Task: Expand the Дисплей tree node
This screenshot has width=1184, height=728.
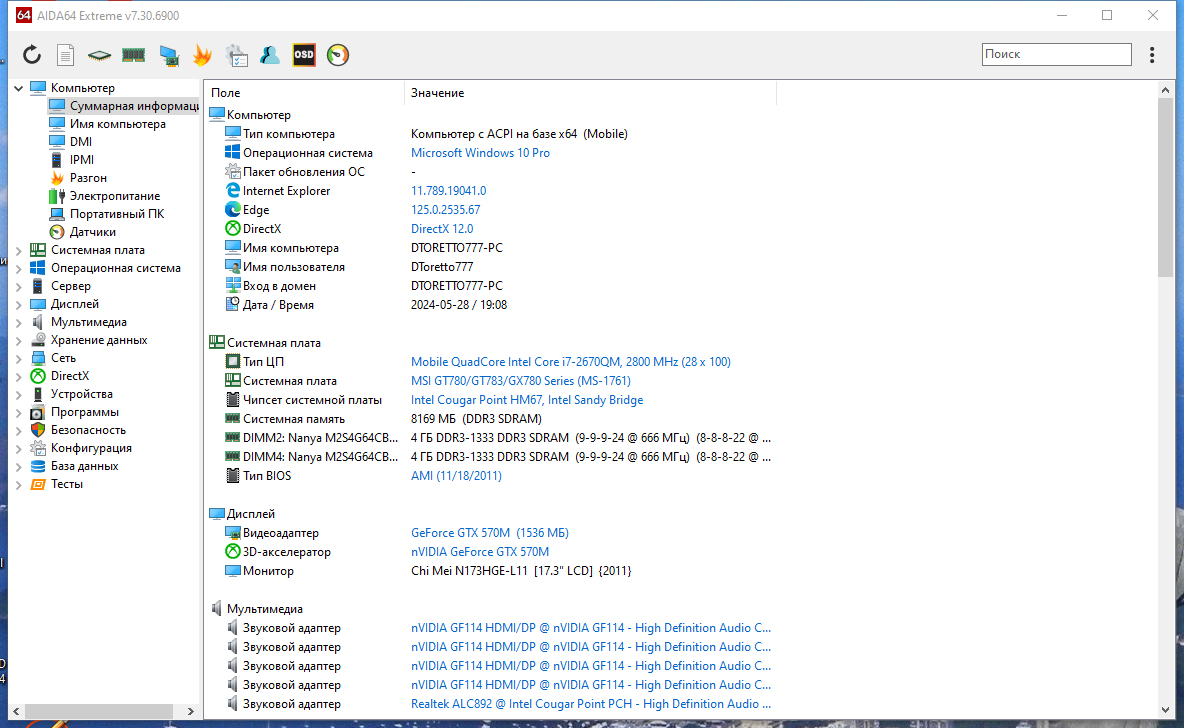Action: (x=19, y=304)
